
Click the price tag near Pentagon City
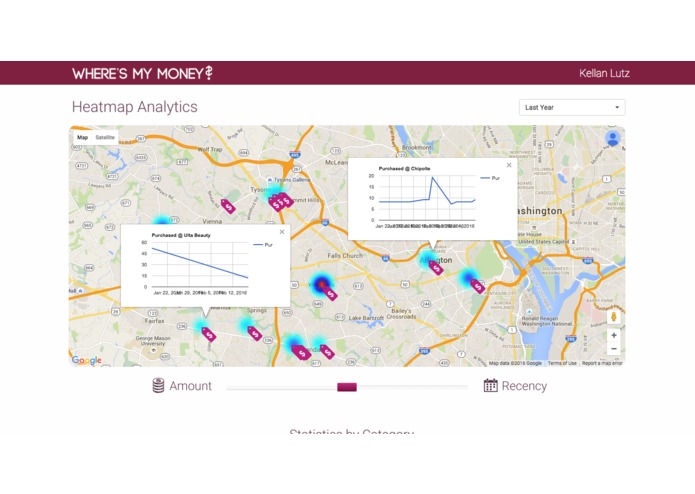tap(477, 286)
